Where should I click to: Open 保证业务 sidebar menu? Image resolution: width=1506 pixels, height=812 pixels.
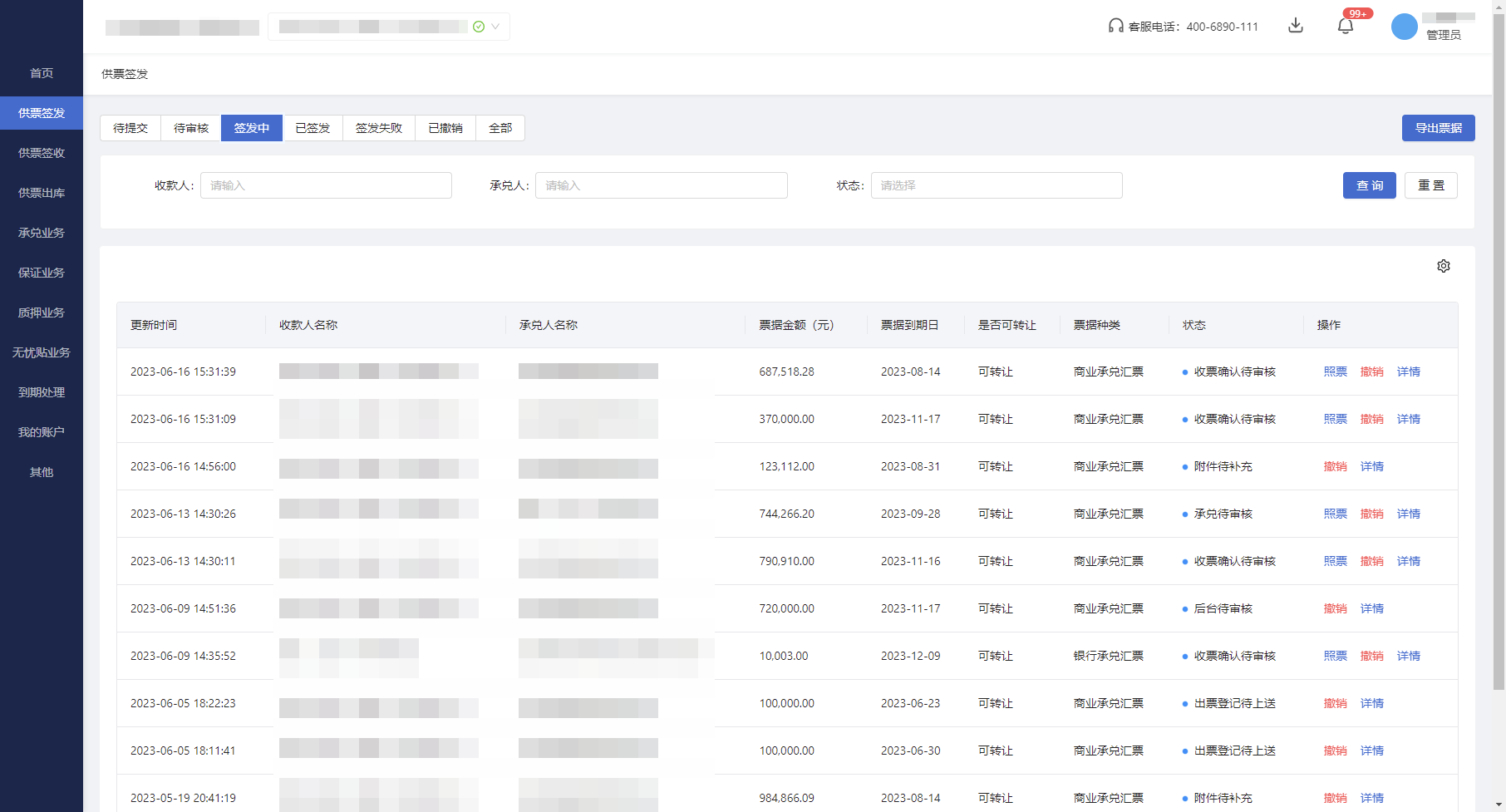(x=42, y=273)
